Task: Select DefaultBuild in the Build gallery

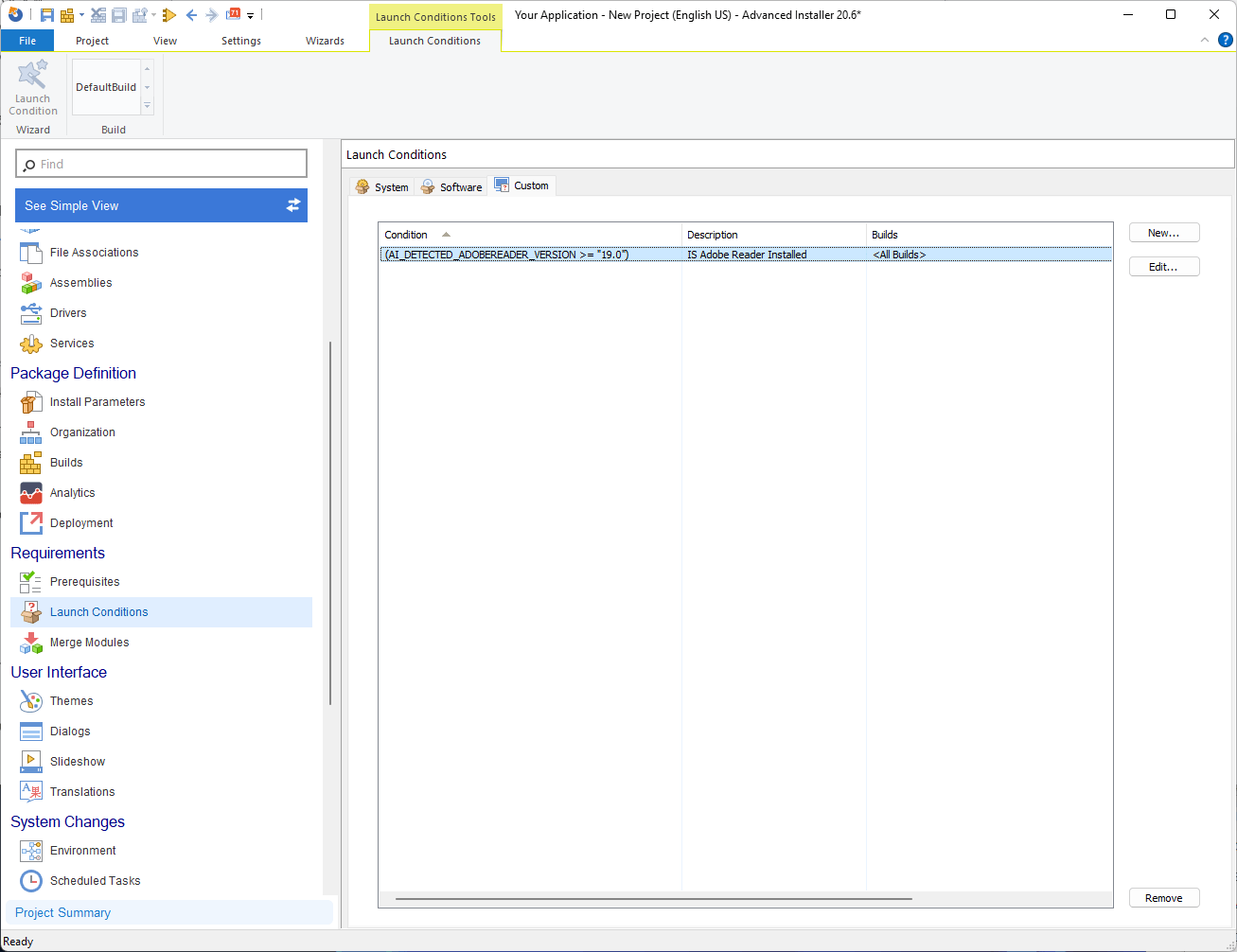Action: 106,87
